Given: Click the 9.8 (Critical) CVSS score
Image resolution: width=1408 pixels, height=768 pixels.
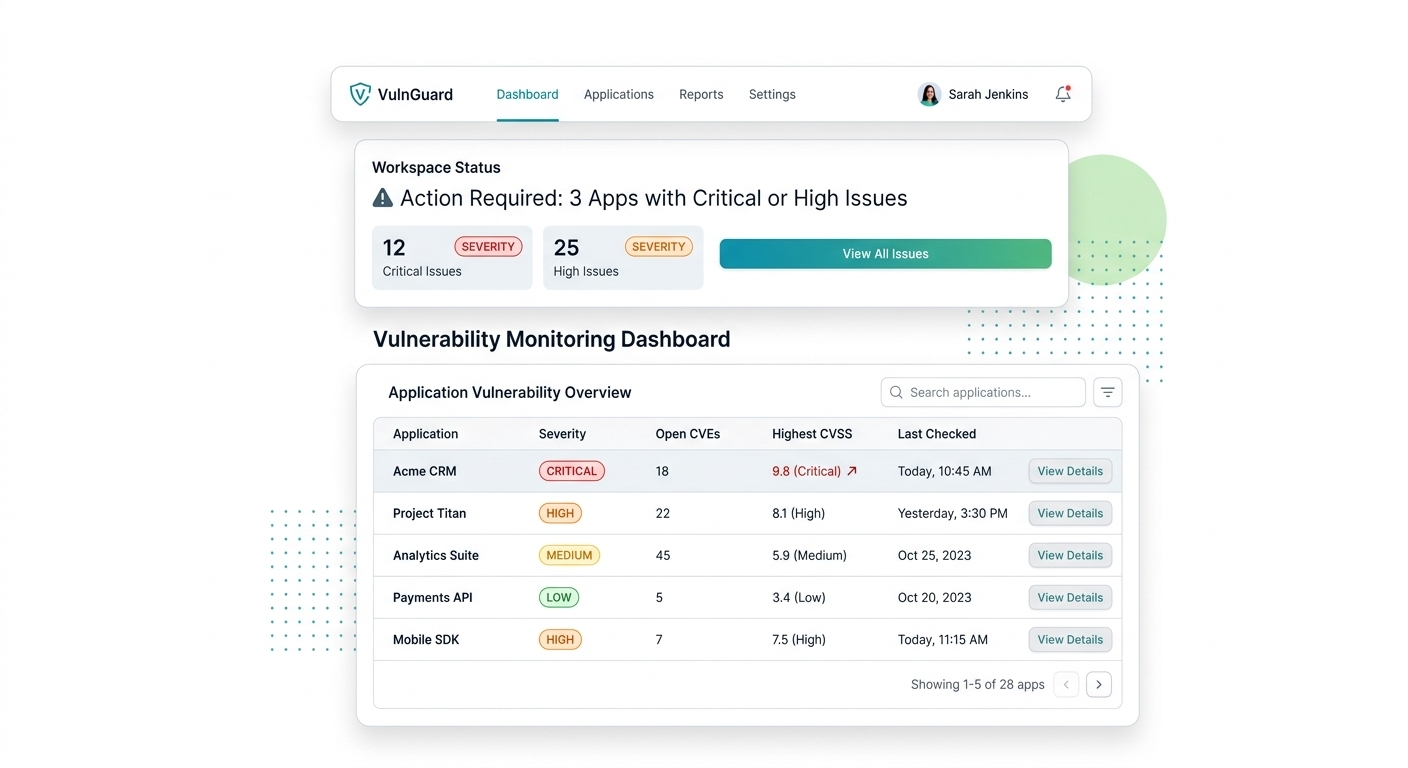Looking at the screenshot, I should 806,471.
